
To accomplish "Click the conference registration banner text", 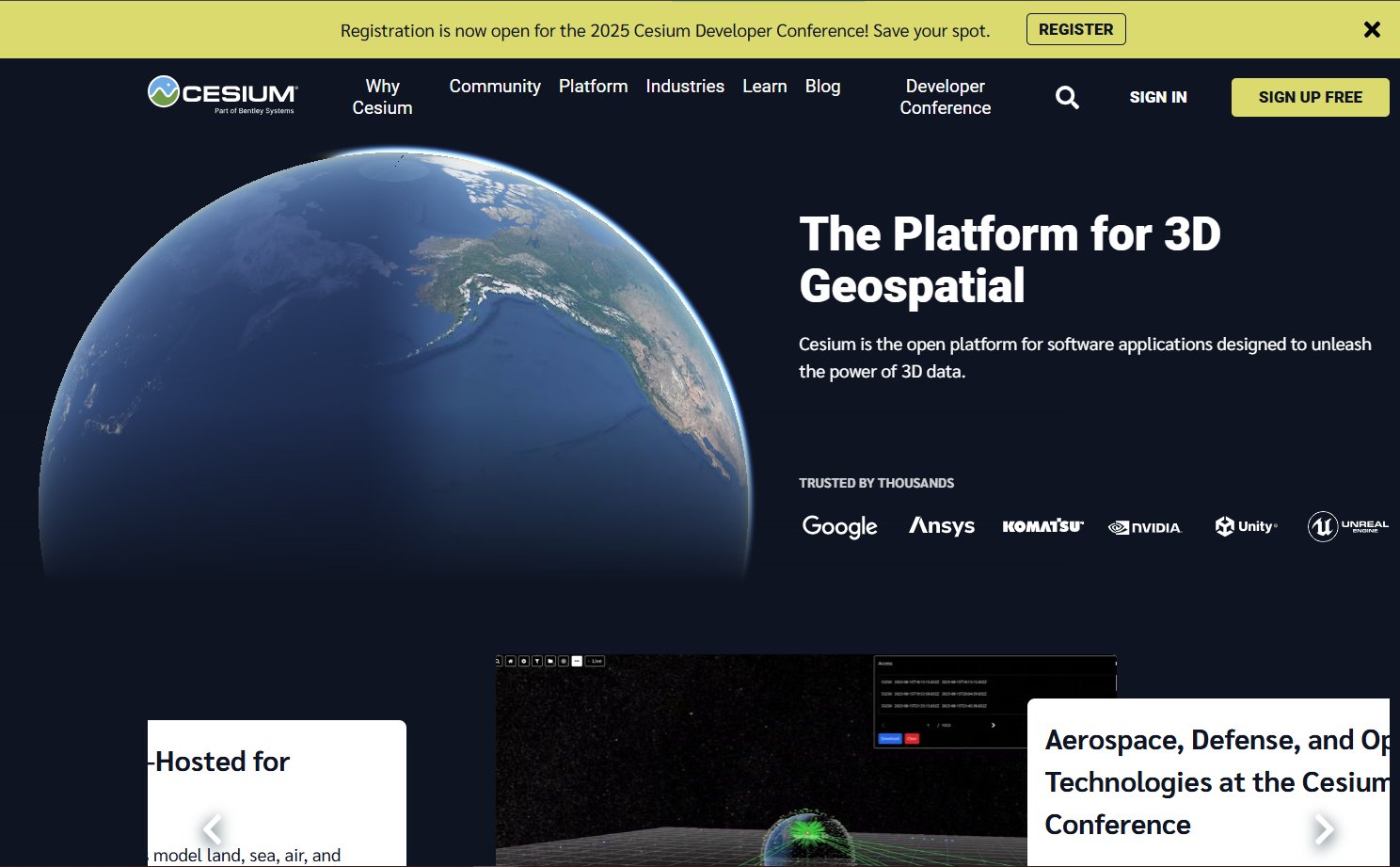I will click(665, 30).
